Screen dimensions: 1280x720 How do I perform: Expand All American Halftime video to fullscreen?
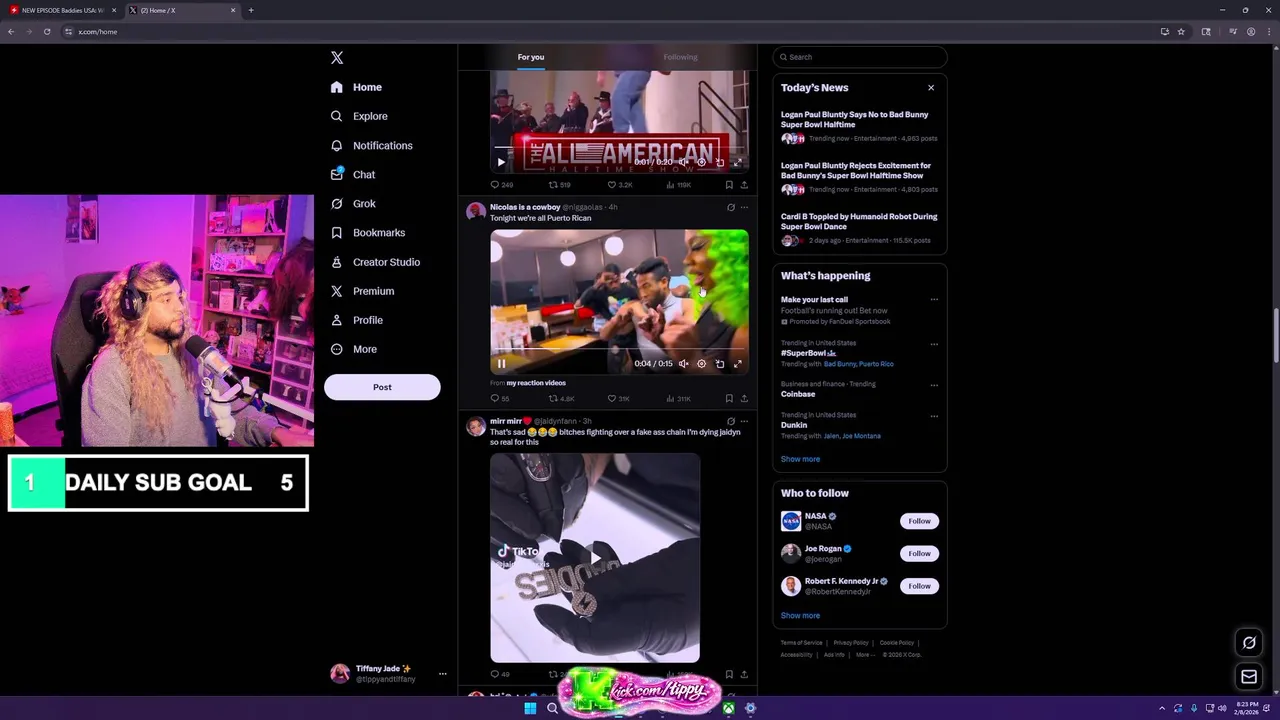click(x=738, y=162)
